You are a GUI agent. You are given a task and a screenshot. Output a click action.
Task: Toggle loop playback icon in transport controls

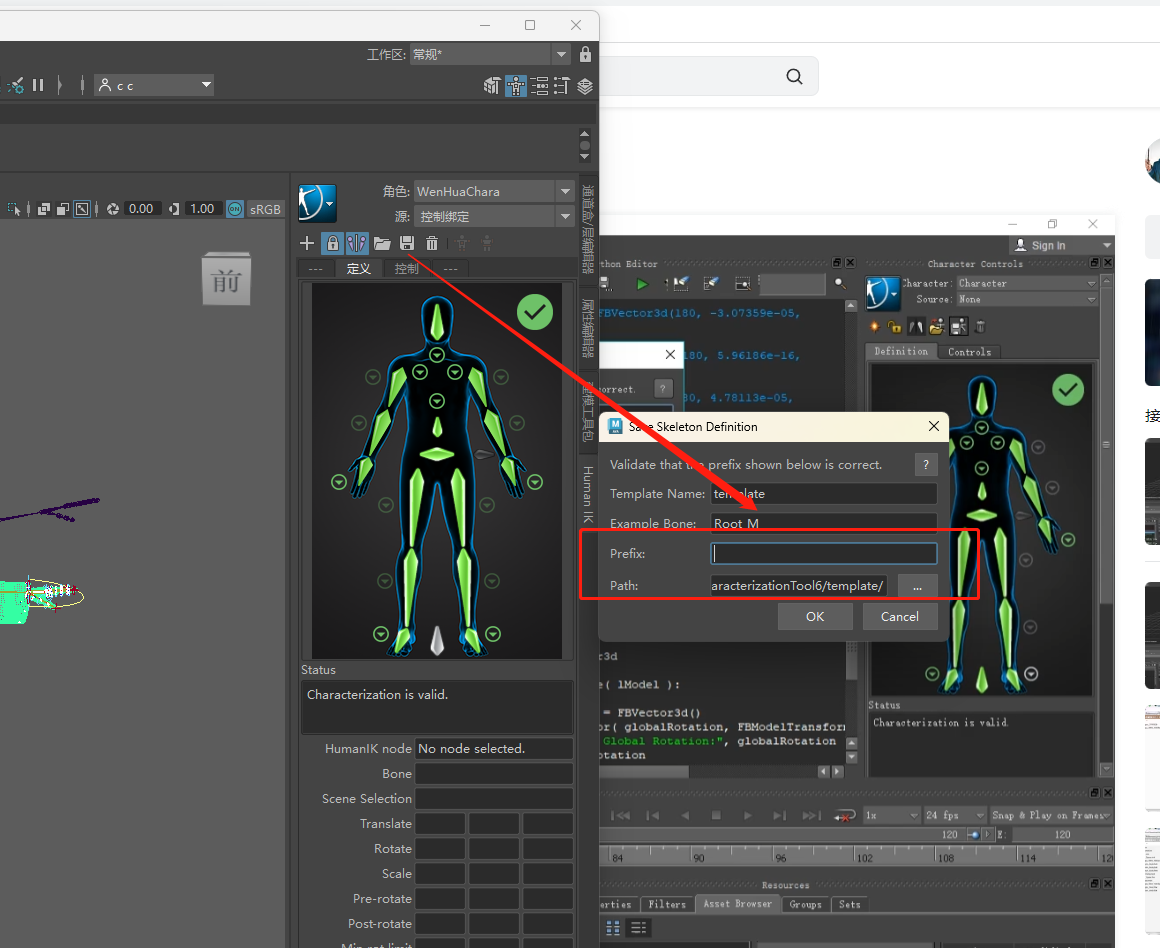pos(844,816)
